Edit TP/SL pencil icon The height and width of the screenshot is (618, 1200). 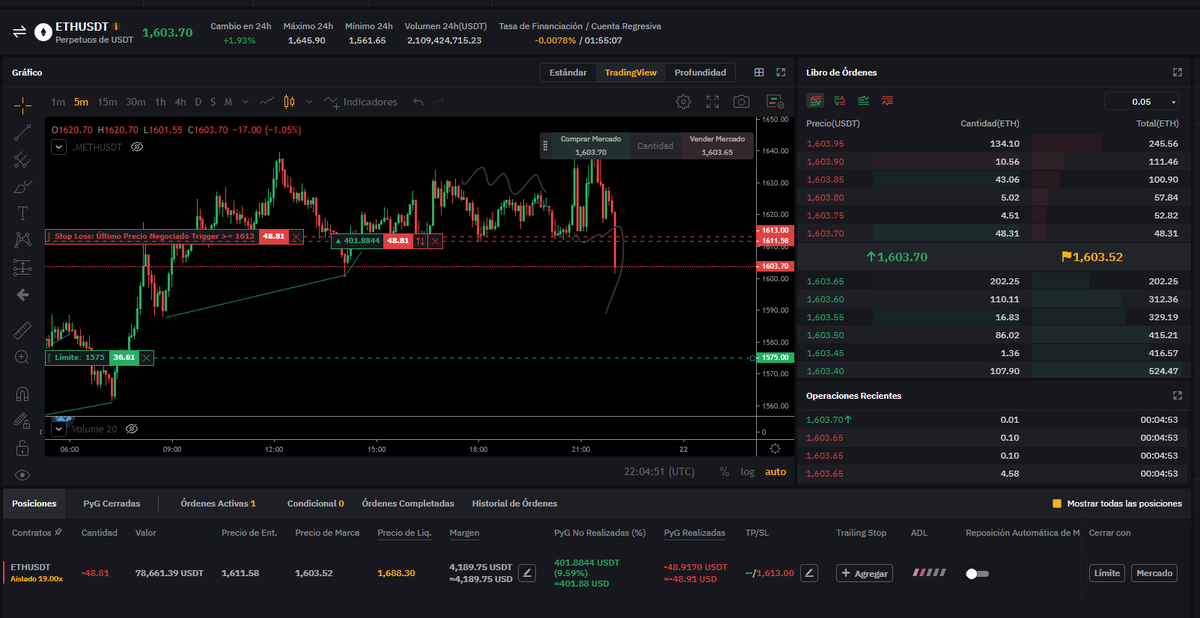tap(810, 573)
